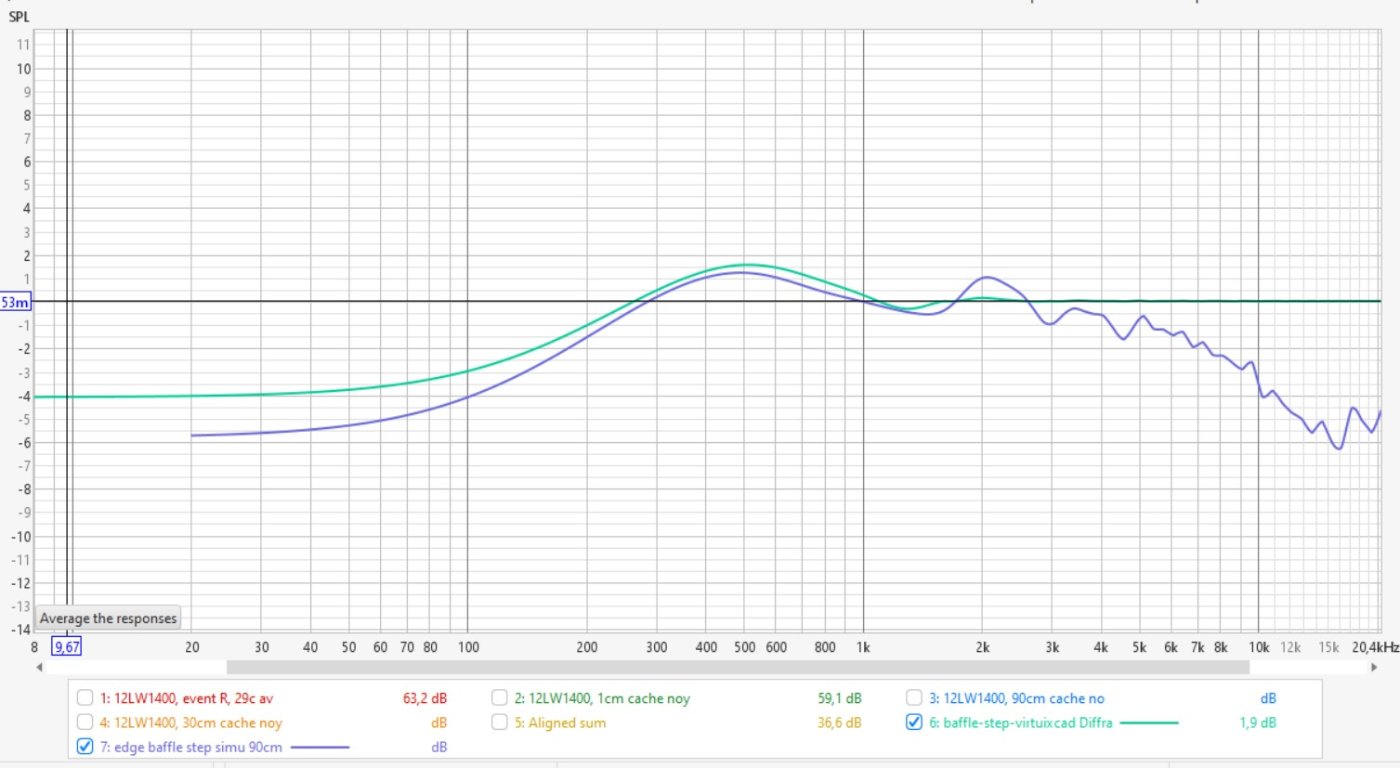Click the SPL axis label
The height and width of the screenshot is (768, 1400).
tap(20, 17)
